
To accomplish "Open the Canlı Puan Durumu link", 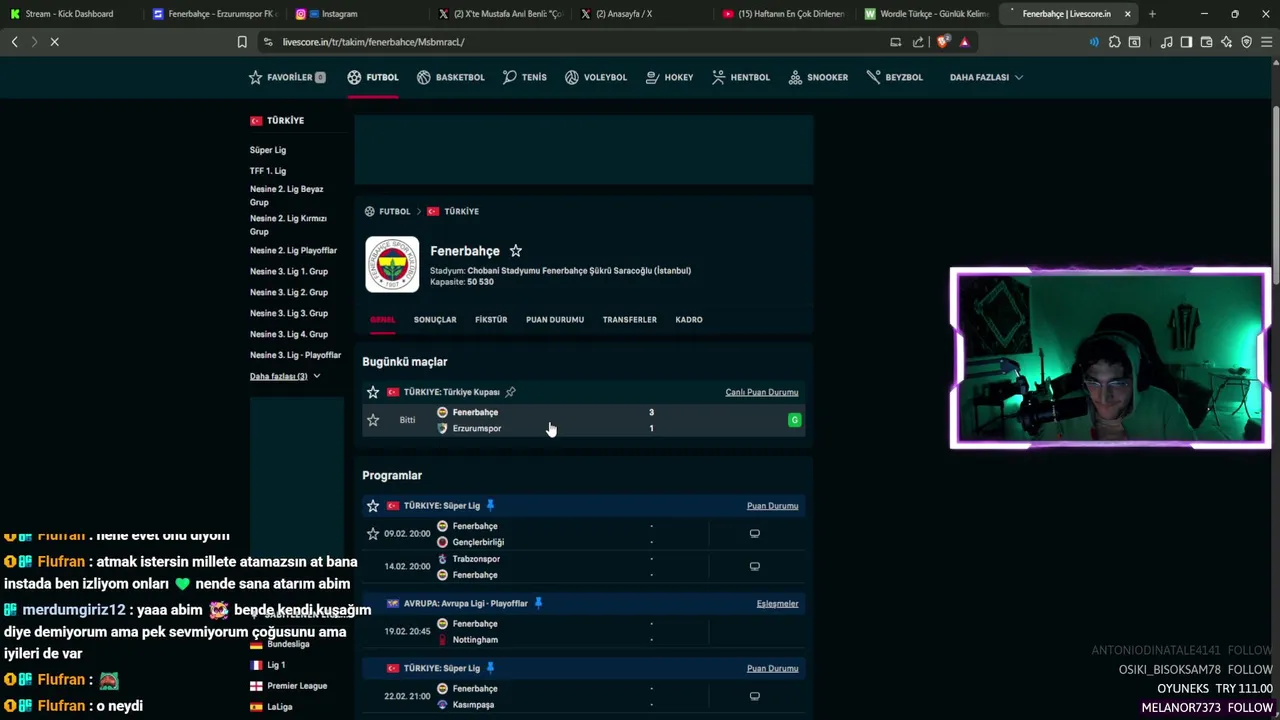I will pos(762,392).
